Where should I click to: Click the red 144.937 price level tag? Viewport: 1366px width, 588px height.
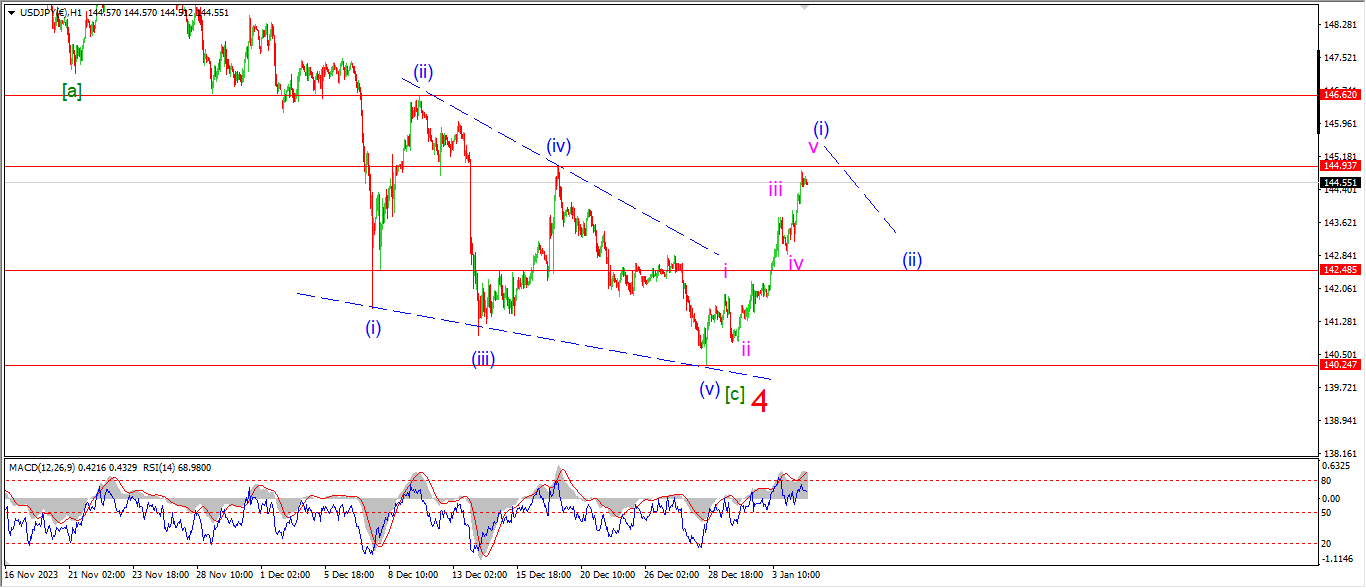1339,166
